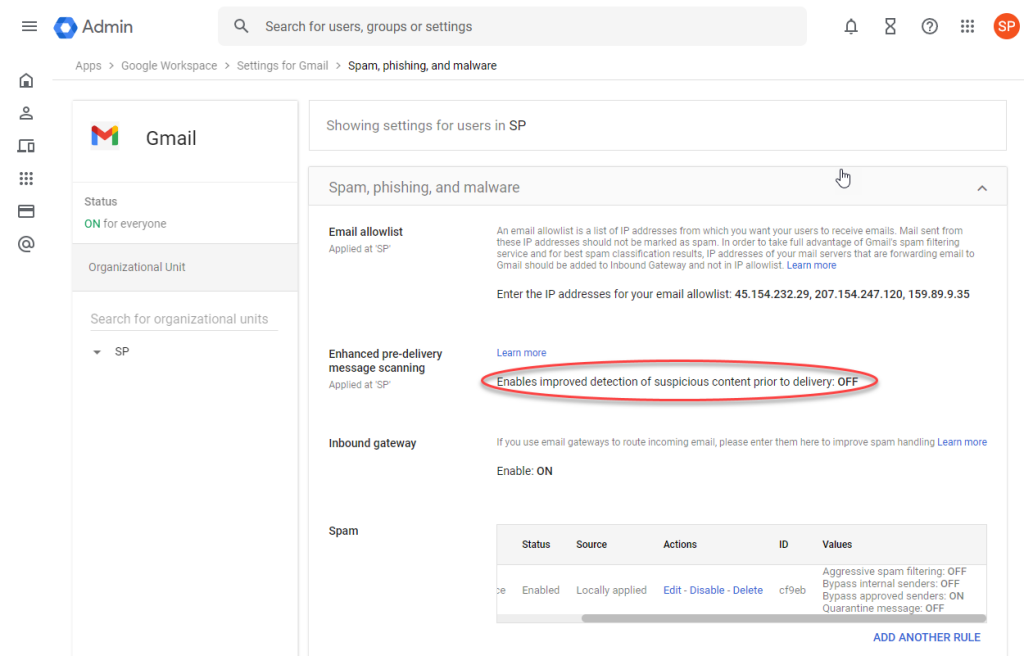The height and width of the screenshot is (656, 1024).
Task: Open the help question mark icon
Action: (930, 27)
